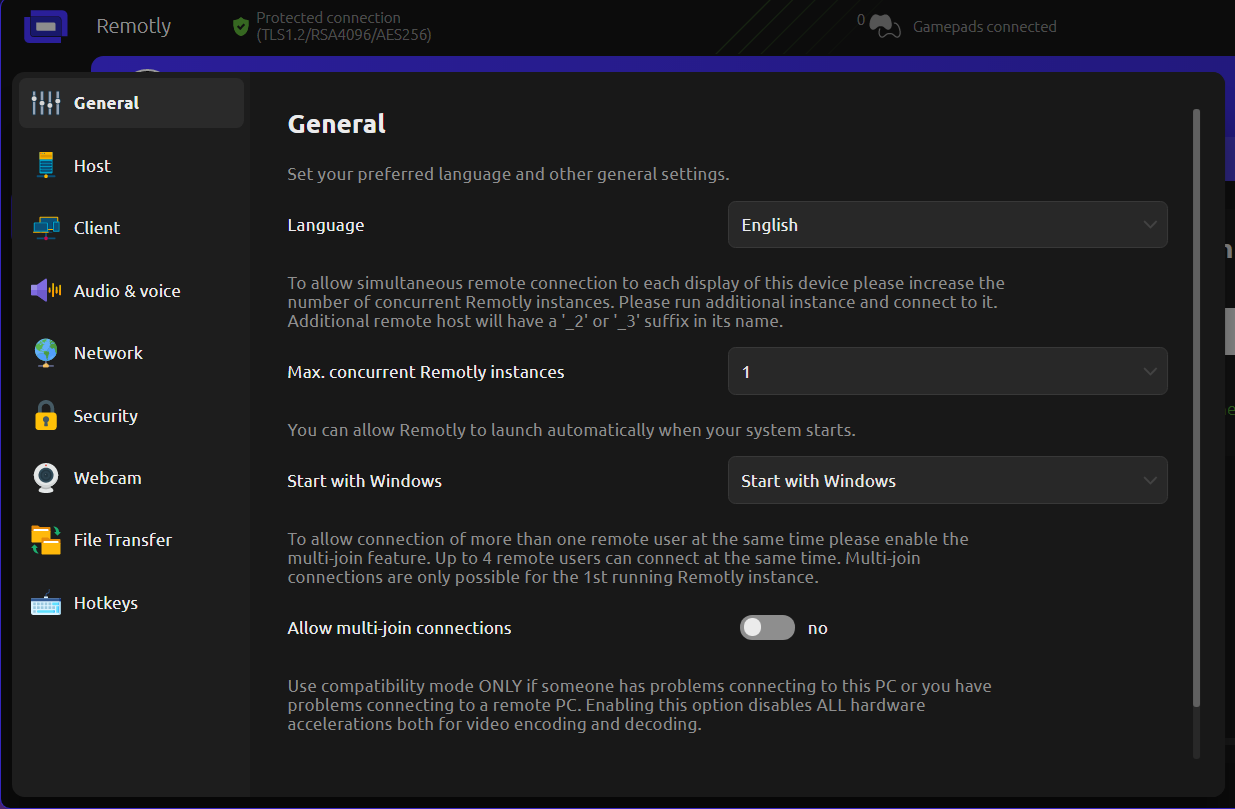The width and height of the screenshot is (1235, 809).
Task: Click the General sliders icon in sidebar
Action: (46, 103)
